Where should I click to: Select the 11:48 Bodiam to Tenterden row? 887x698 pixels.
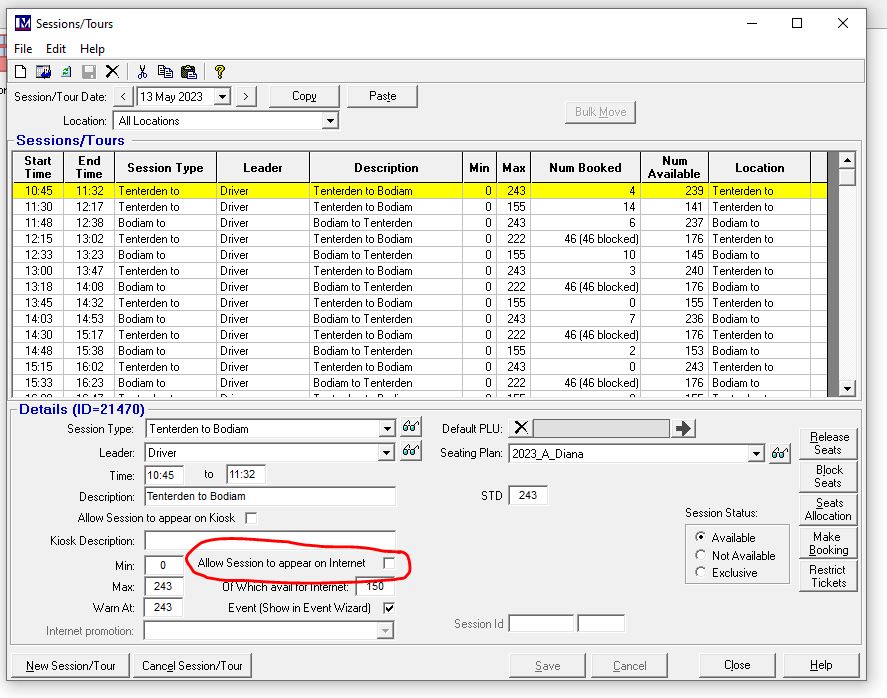419,223
